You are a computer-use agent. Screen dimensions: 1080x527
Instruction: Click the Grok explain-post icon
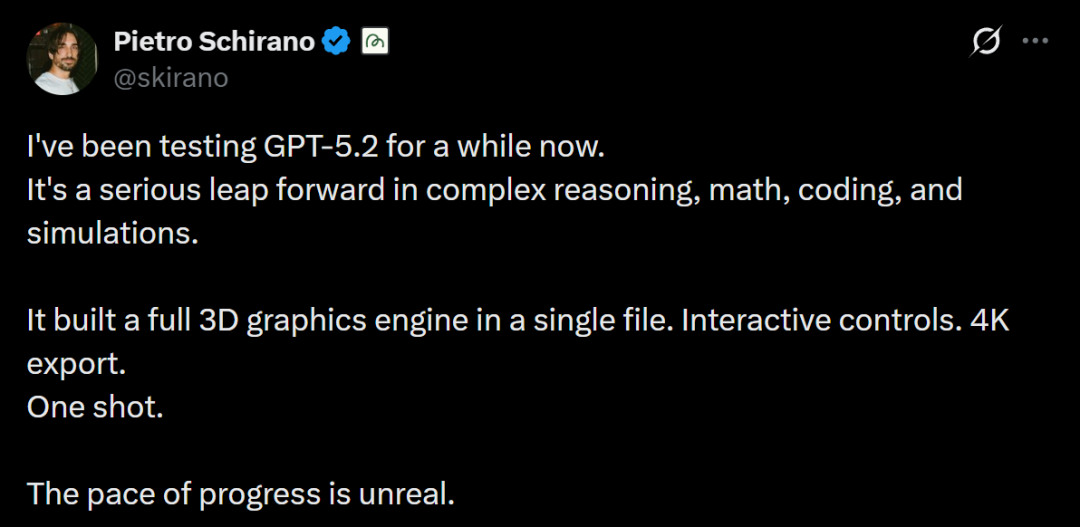pos(985,41)
